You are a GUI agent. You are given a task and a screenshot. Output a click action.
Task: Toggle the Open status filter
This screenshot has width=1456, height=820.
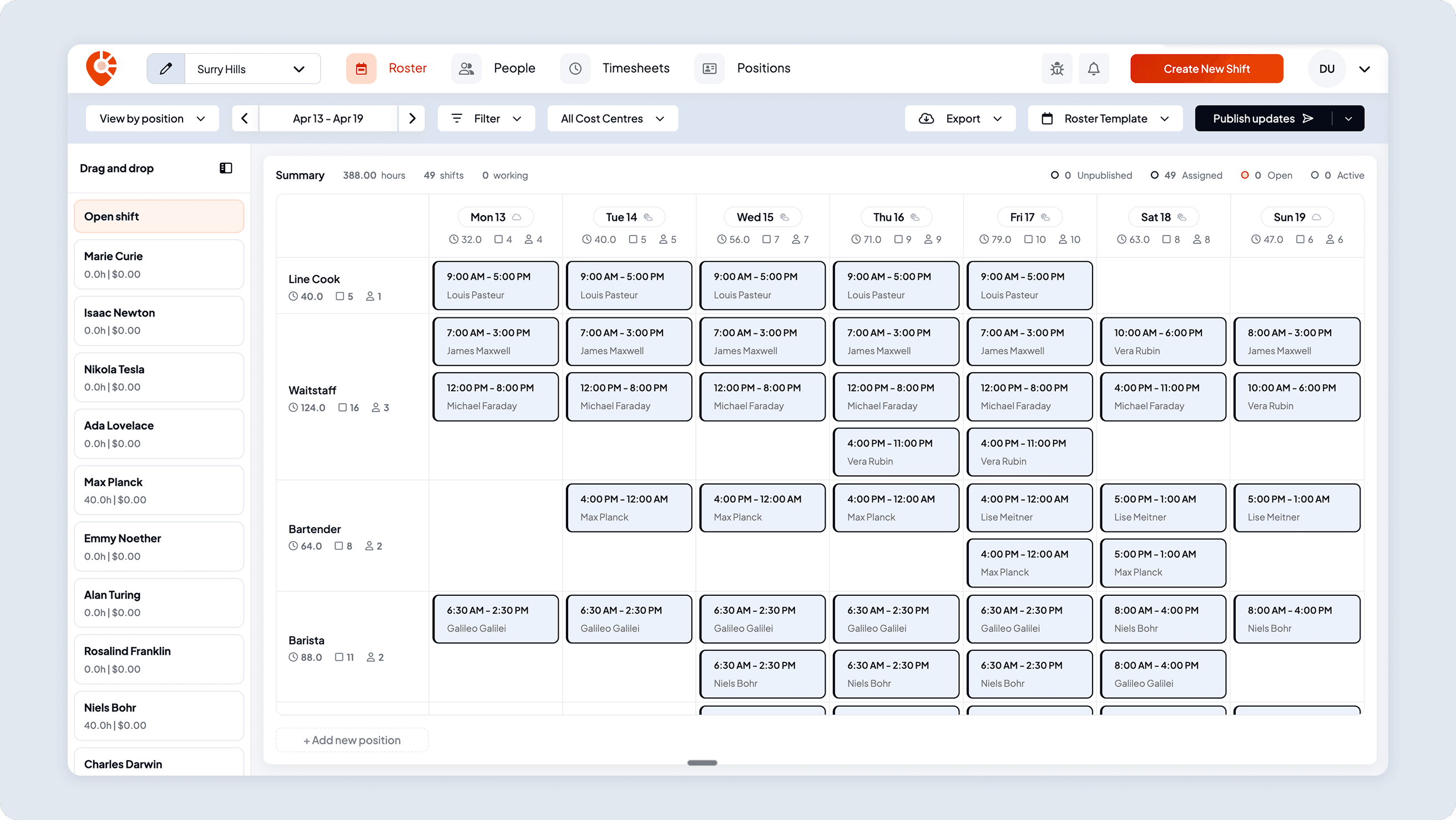[x=1267, y=175]
